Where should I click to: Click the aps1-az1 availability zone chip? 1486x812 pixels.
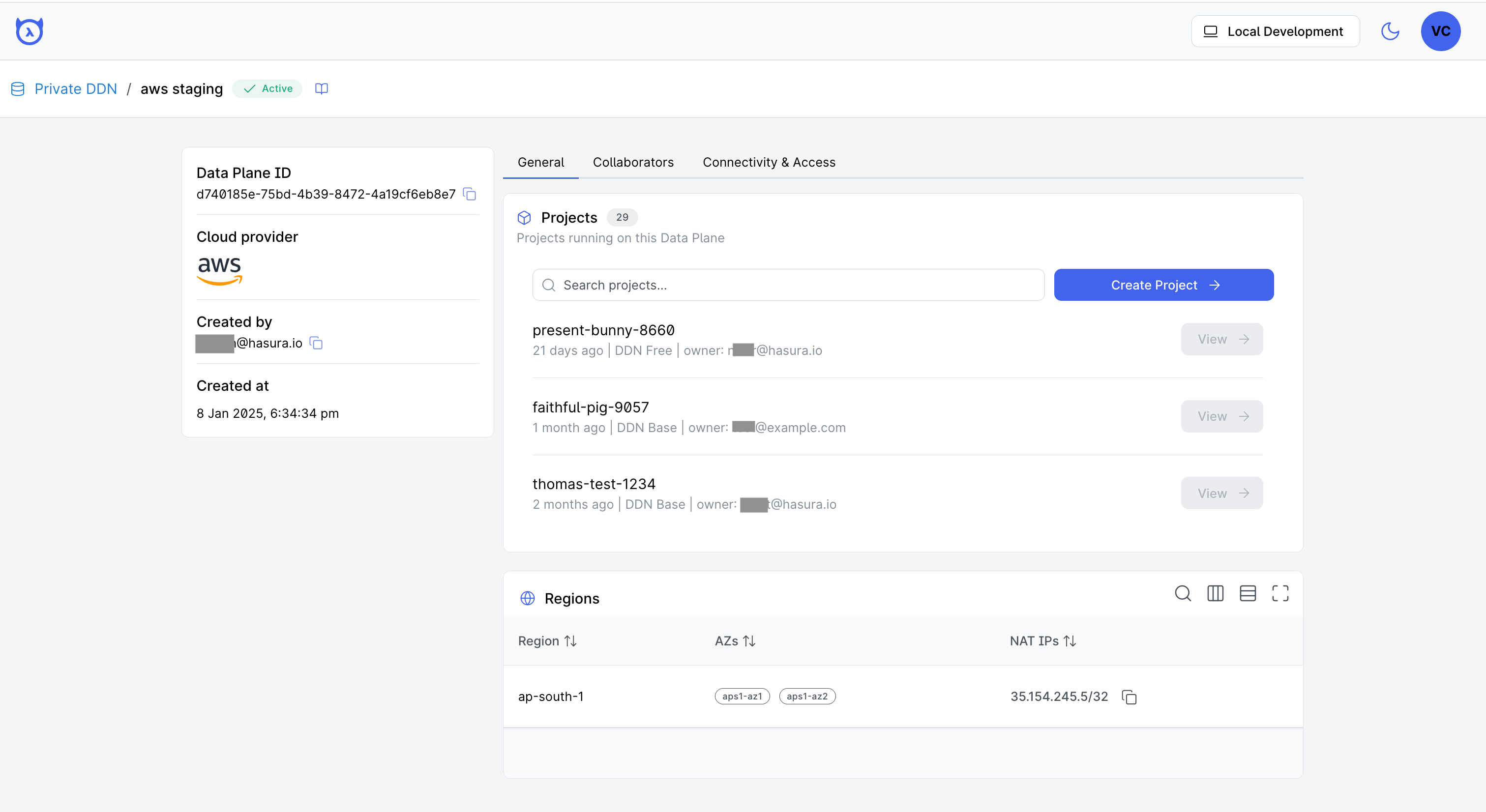tap(742, 696)
